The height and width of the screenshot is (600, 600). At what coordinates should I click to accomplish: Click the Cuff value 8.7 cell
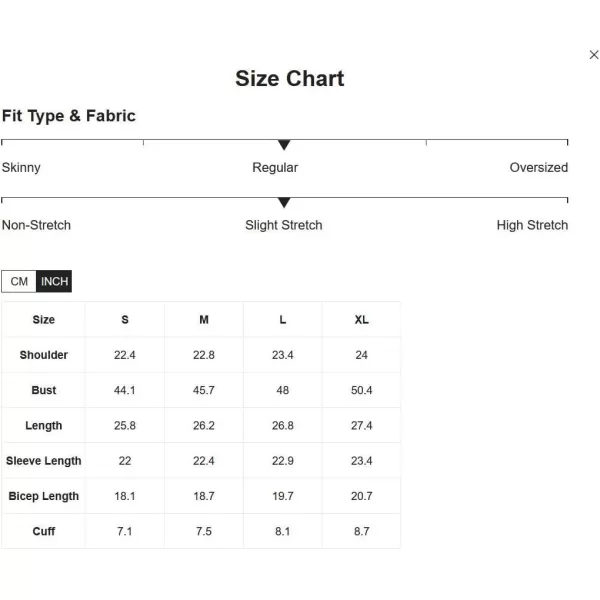[x=362, y=531]
